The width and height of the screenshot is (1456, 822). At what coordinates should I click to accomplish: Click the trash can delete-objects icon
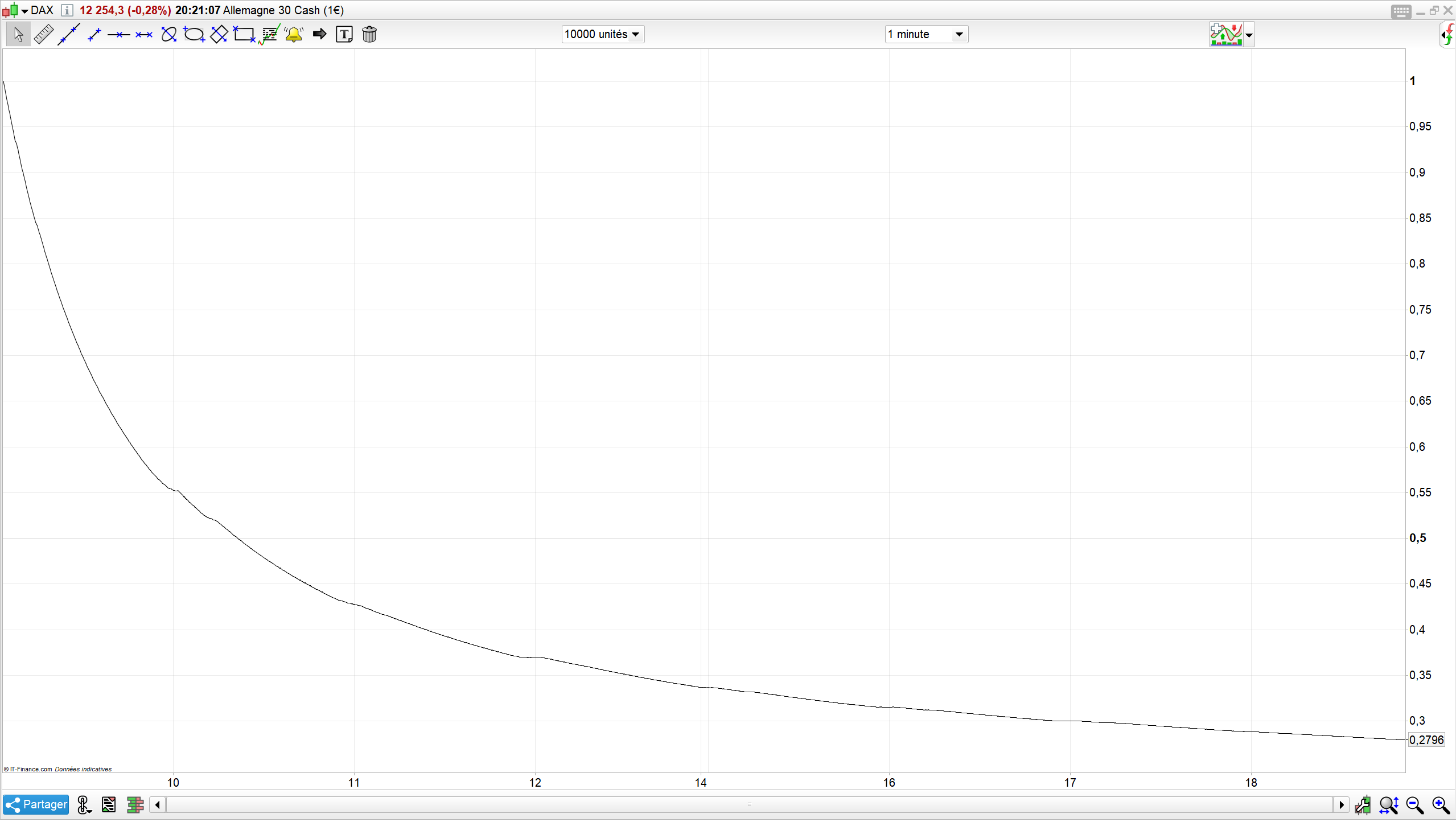click(x=369, y=35)
